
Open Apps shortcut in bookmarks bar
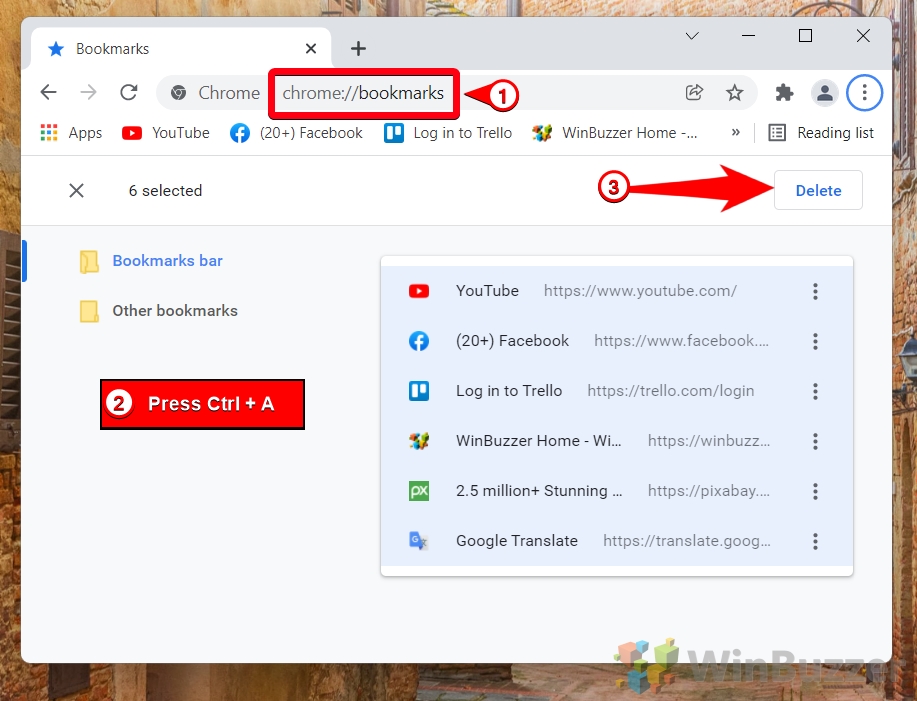click(71, 133)
